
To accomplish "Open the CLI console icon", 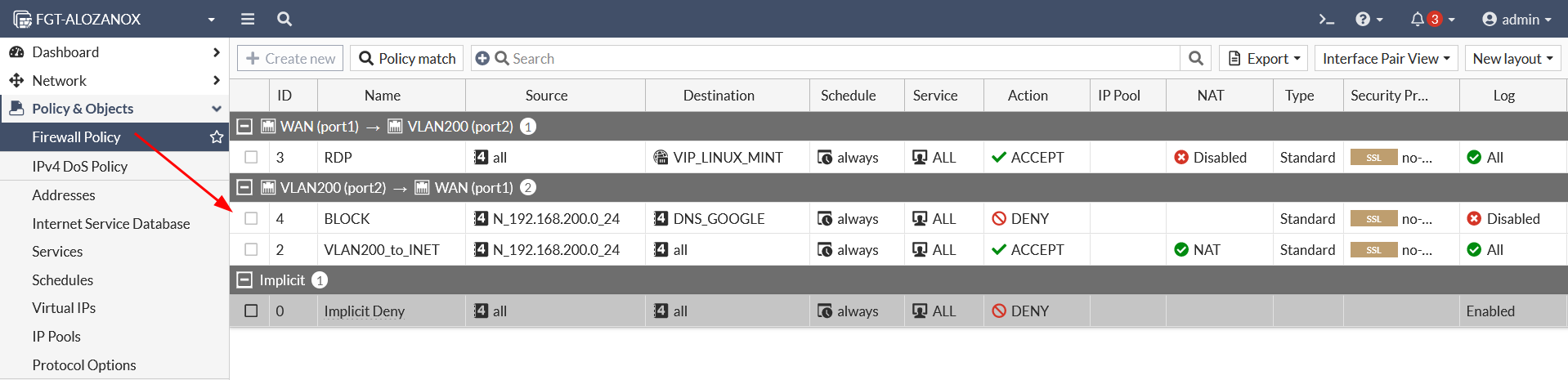I will pyautogui.click(x=1326, y=19).
